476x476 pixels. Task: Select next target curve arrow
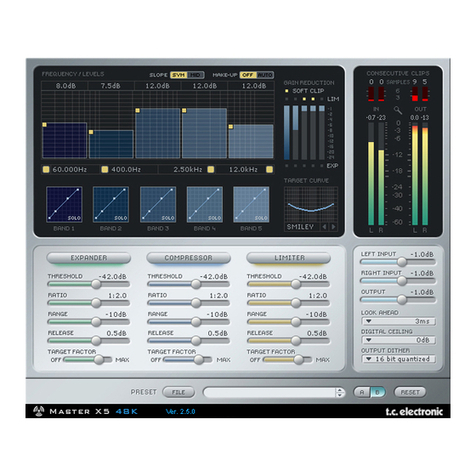[333, 227]
